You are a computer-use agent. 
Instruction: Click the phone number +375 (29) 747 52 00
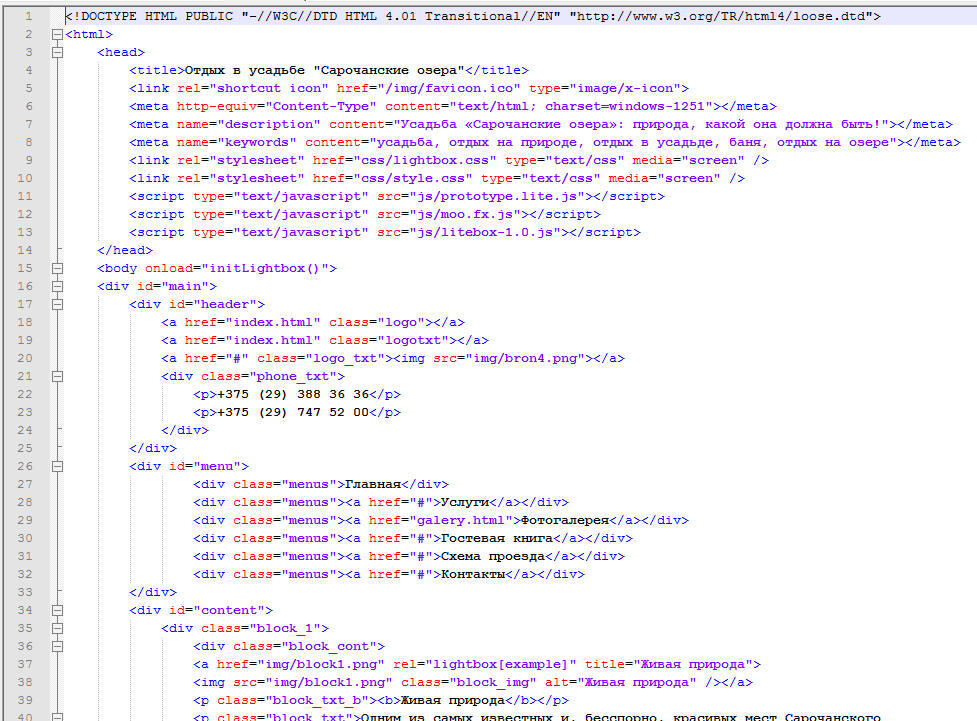[293, 413]
